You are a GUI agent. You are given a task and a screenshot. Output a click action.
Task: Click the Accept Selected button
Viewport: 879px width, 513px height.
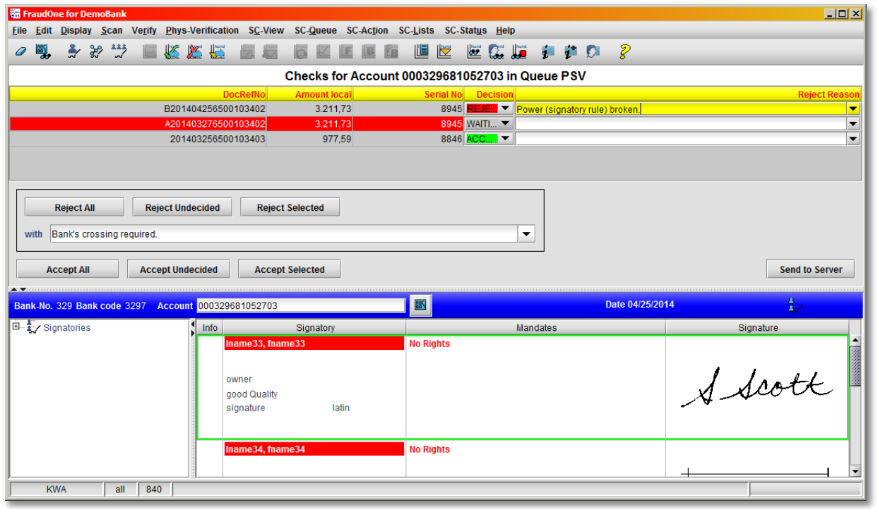click(x=289, y=269)
